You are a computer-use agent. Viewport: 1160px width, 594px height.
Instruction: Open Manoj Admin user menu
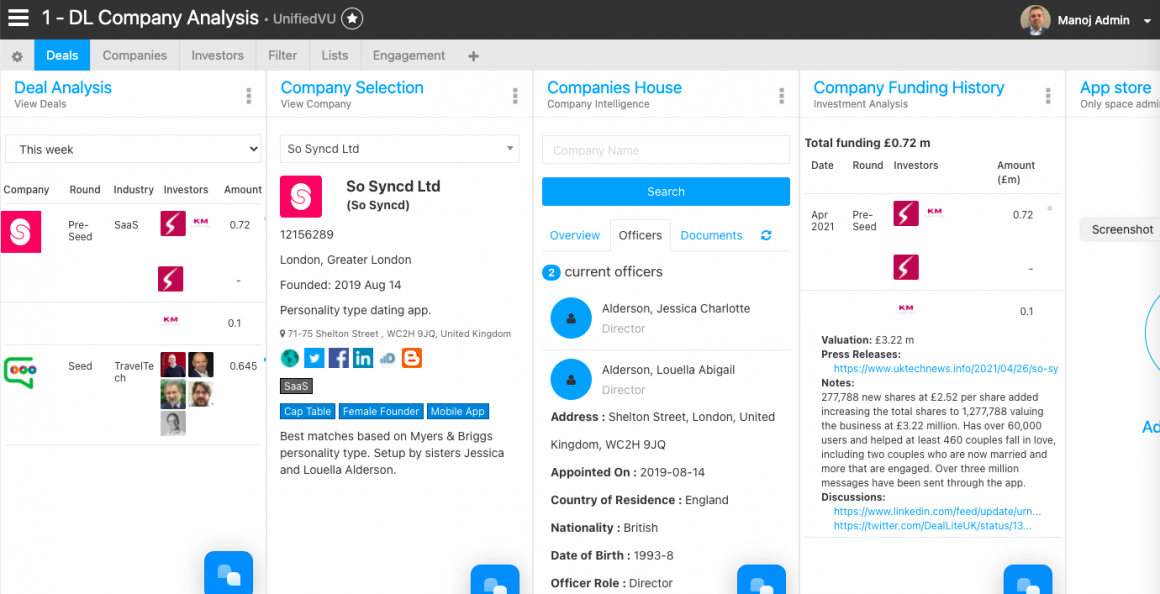coord(1086,20)
